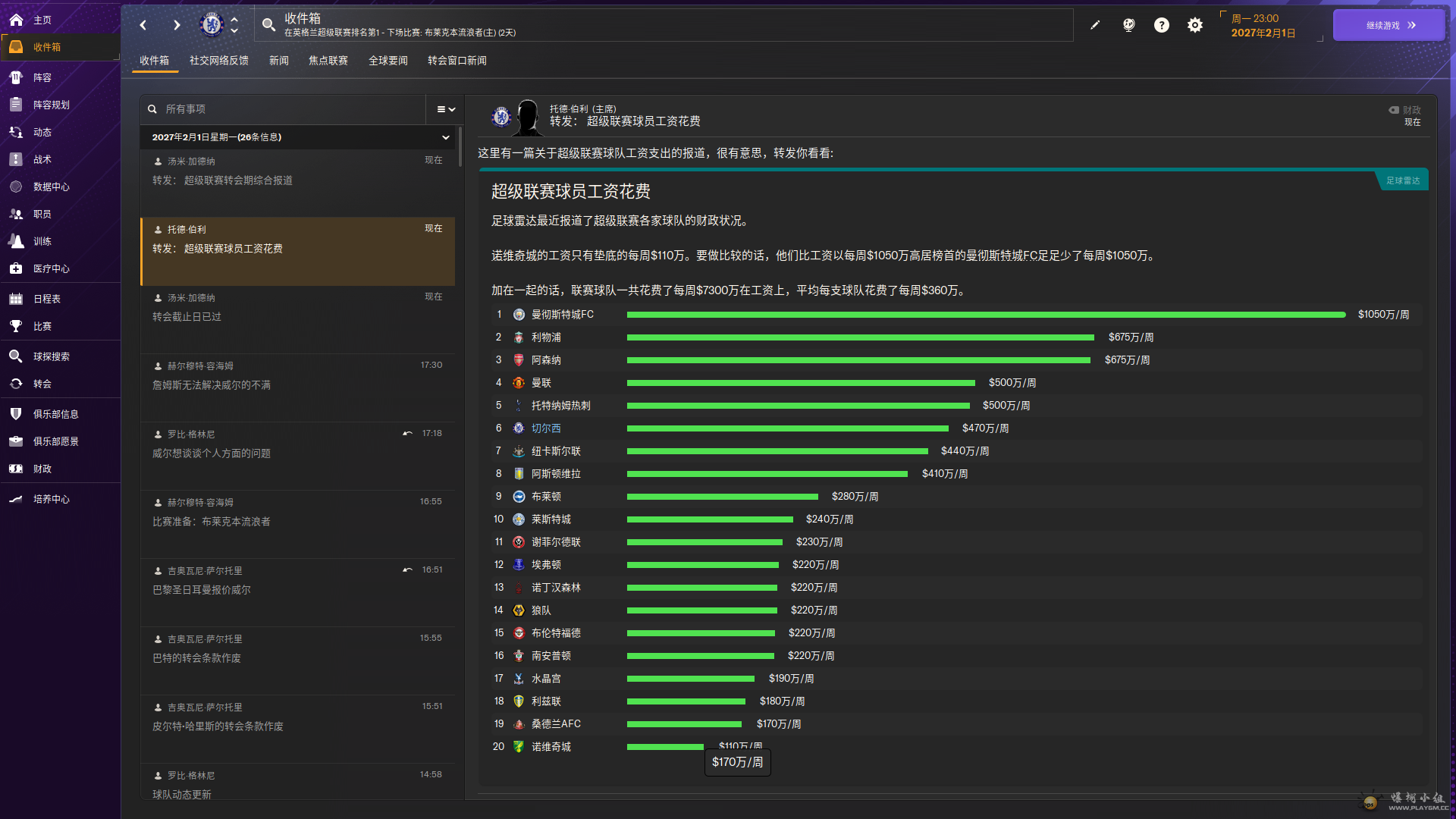The height and width of the screenshot is (819, 1456).
Task: Open the 俱乐部愿景 club vision icon
Action: tap(16, 441)
